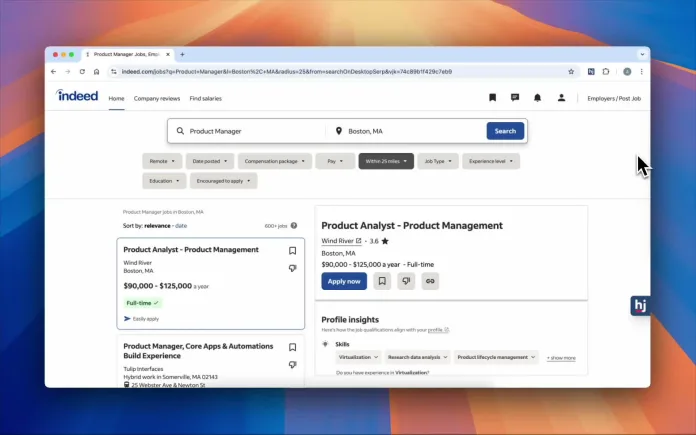Click the not interested thumbs-down beside Apply now
The image size is (696, 435).
coord(406,281)
